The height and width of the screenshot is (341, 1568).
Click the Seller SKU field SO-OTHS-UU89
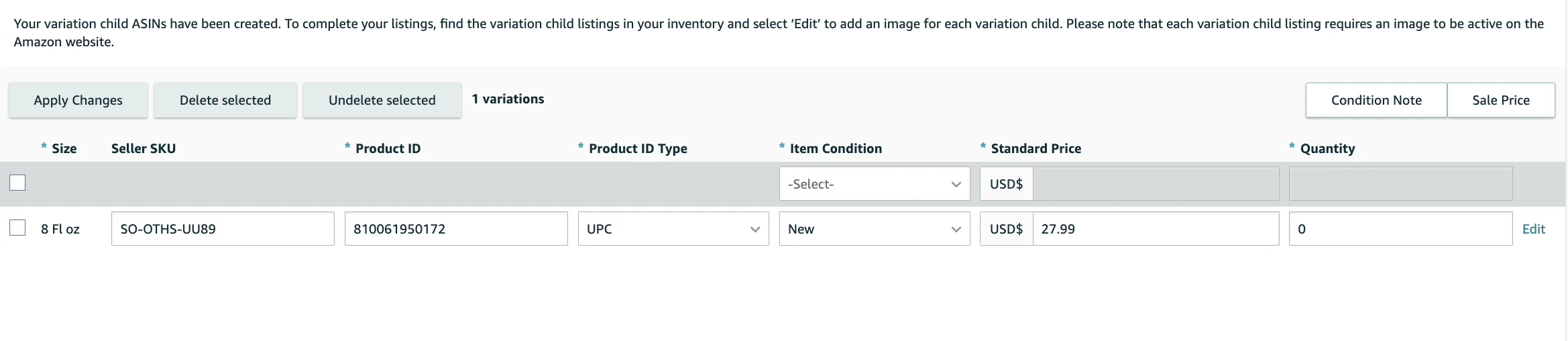click(223, 229)
